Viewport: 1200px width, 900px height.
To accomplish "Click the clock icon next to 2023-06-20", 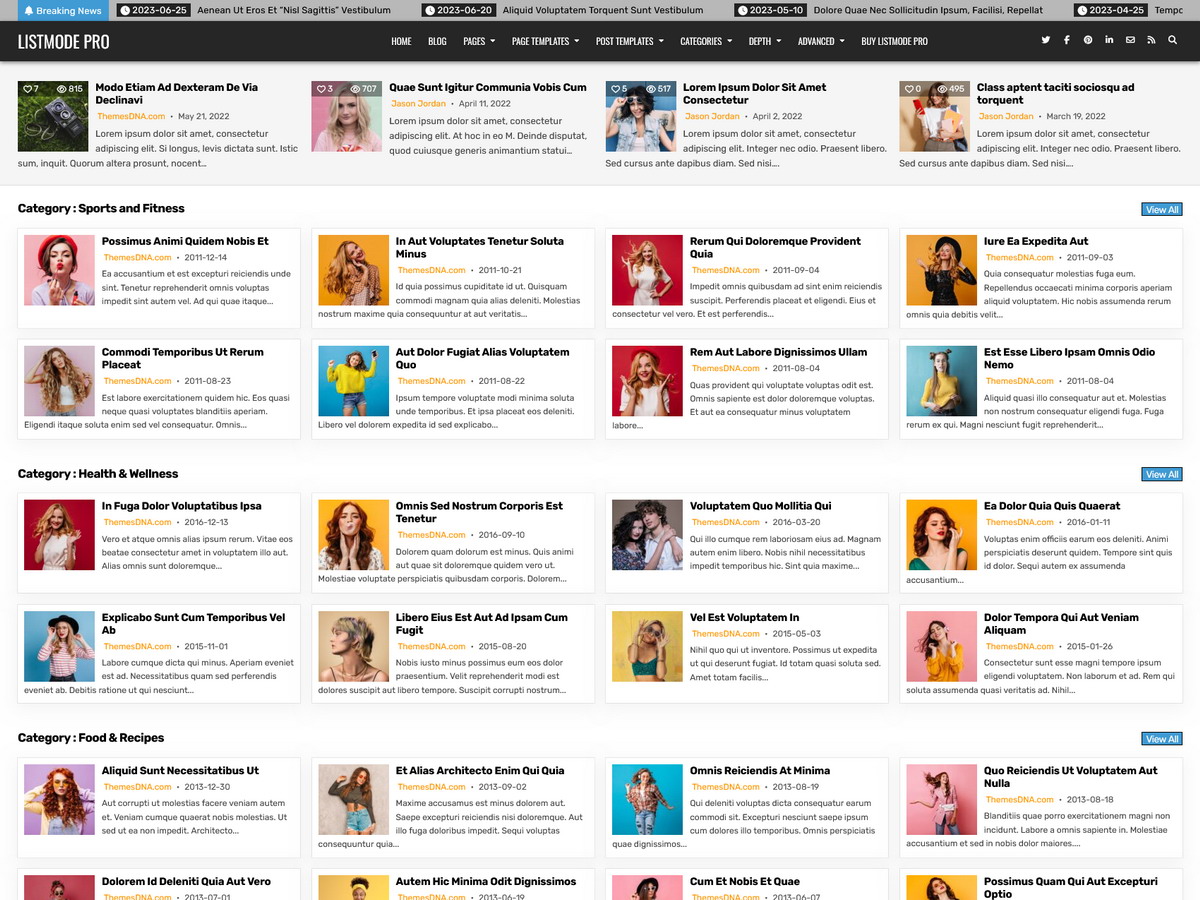I will tap(429, 10).
